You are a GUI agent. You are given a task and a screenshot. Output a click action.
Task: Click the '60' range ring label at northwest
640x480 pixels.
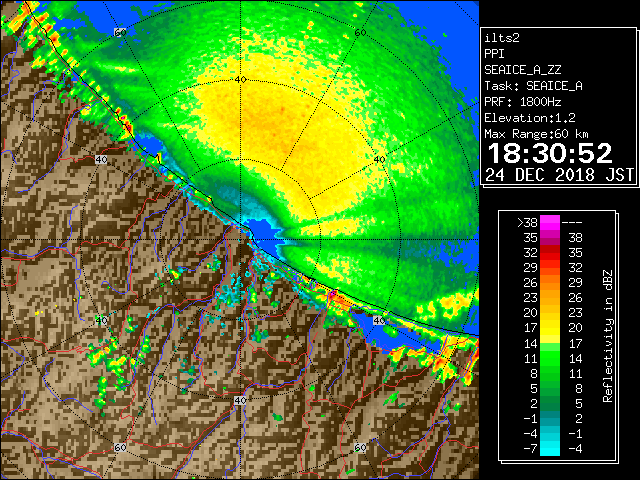click(120, 33)
